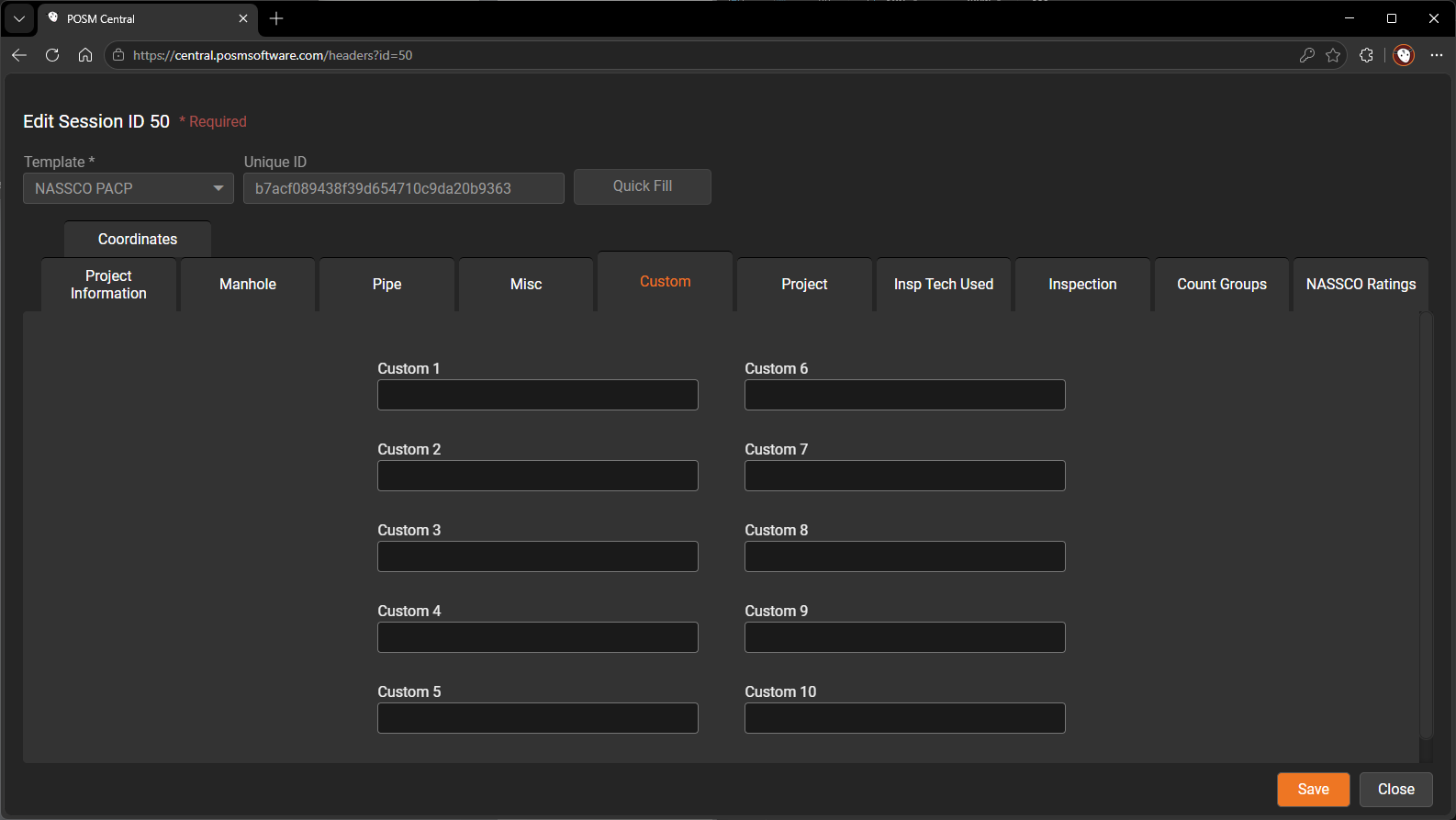Select the Custom tab
Viewport: 1456px width, 820px height.
point(666,282)
